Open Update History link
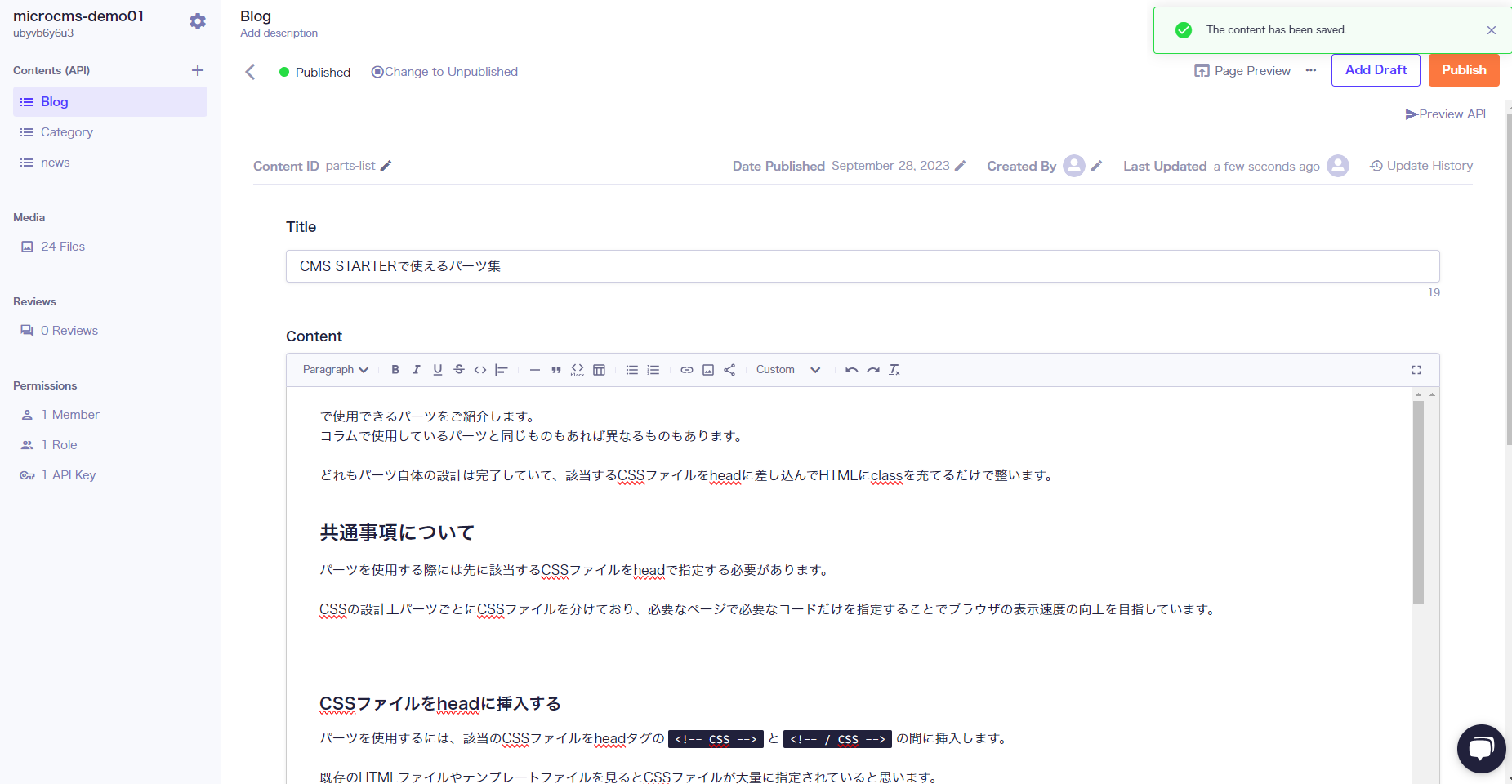Screen dimensions: 1512x784 [1421, 166]
